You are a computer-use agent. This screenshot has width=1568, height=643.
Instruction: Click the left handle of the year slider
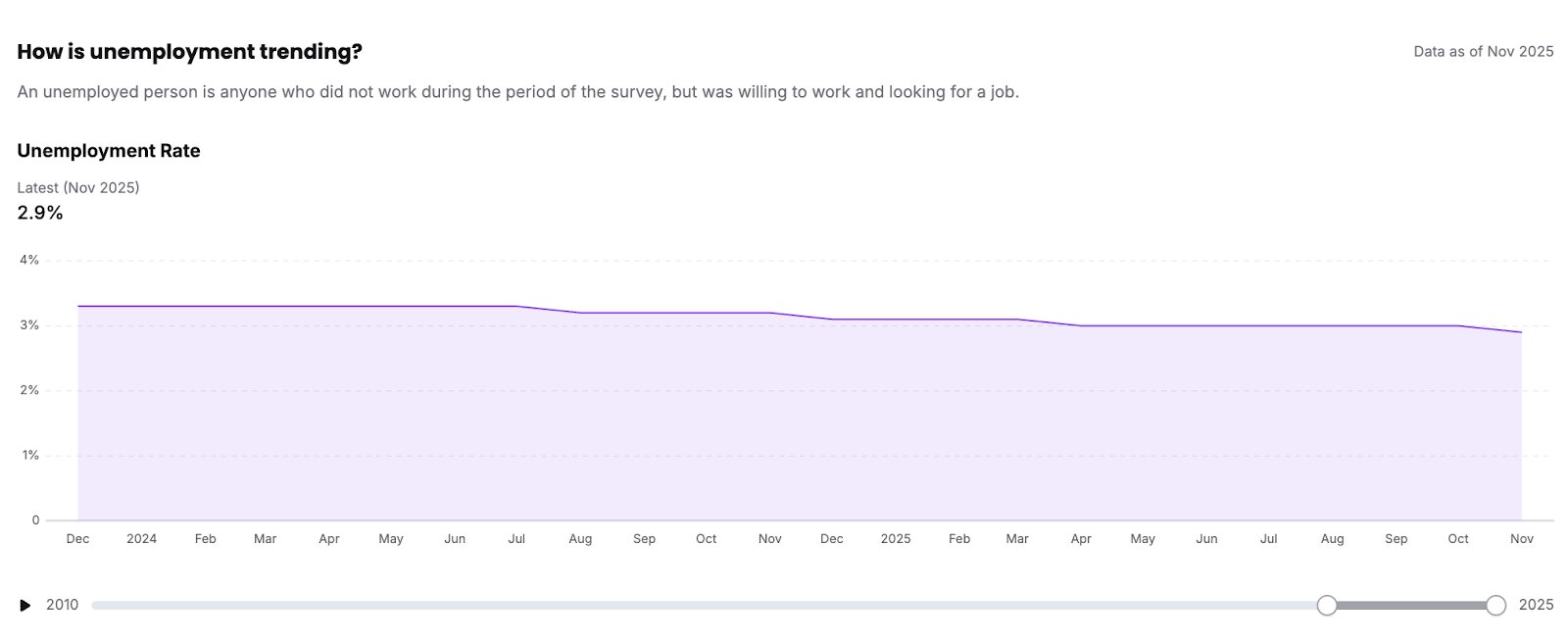1327,605
